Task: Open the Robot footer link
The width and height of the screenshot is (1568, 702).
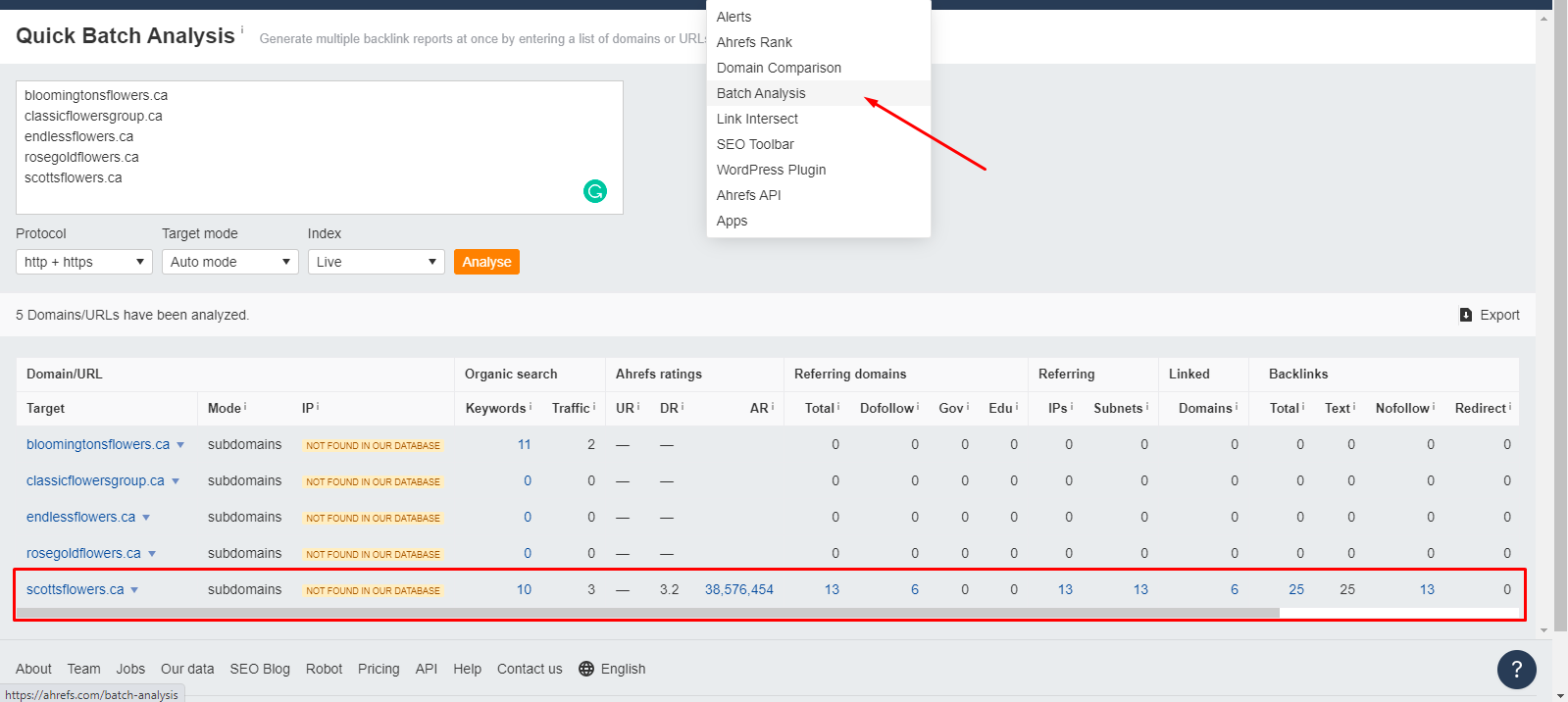Action: coord(324,669)
